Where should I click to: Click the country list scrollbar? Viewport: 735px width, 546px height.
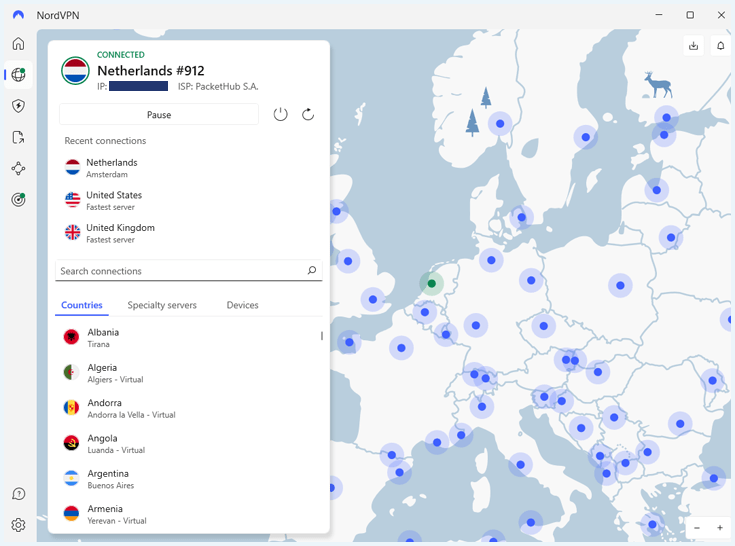coord(322,336)
